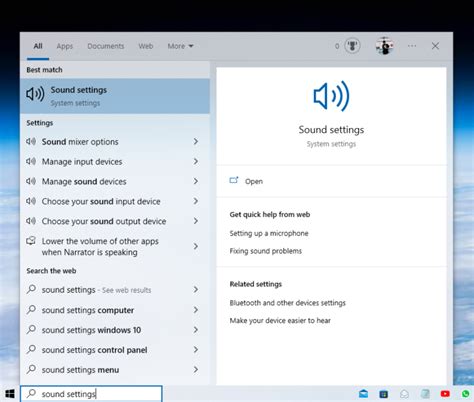Click speaker icon next to Manage sound devices
474x402 pixels.
31,181
